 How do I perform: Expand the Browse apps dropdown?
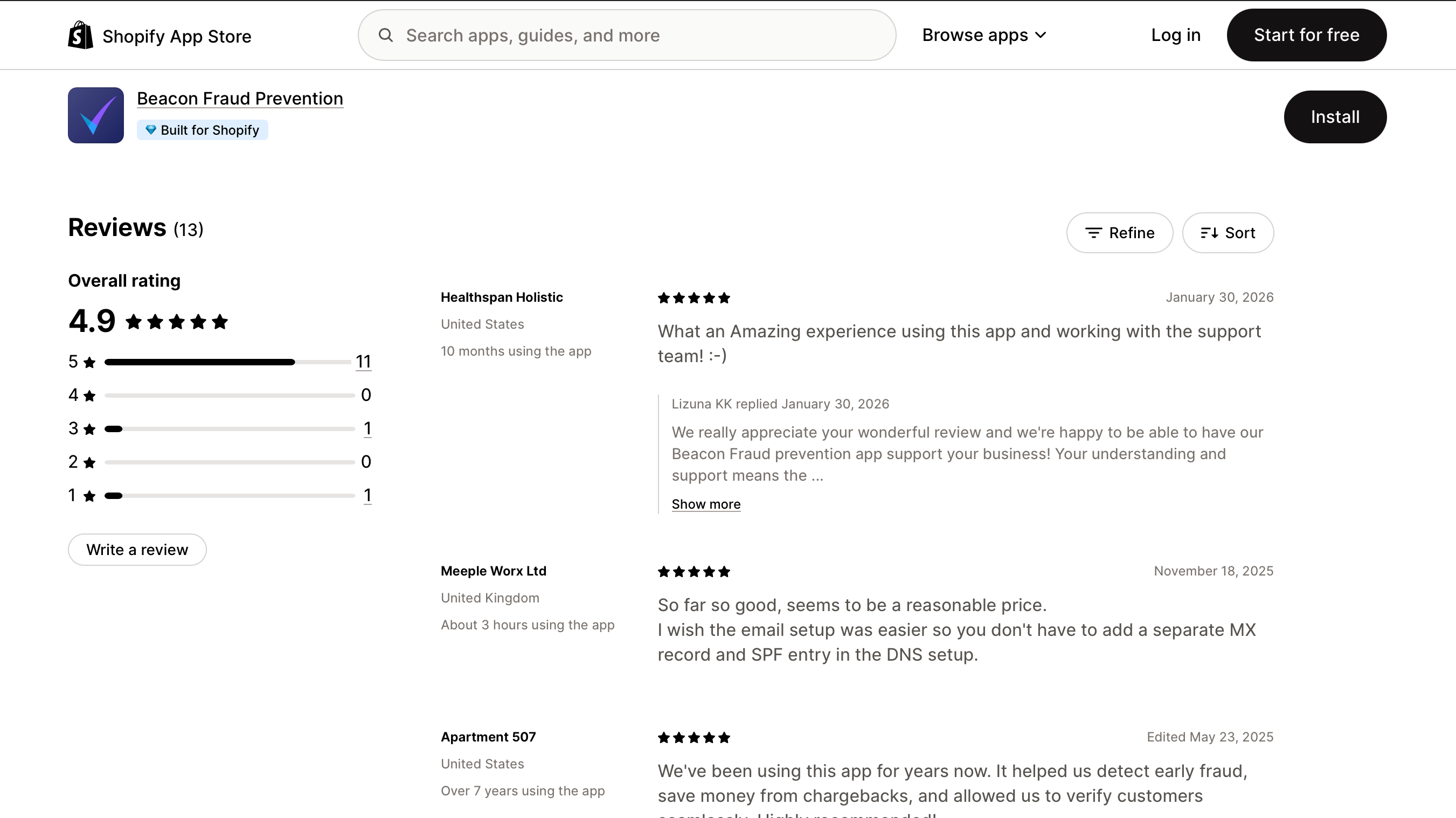click(x=984, y=35)
